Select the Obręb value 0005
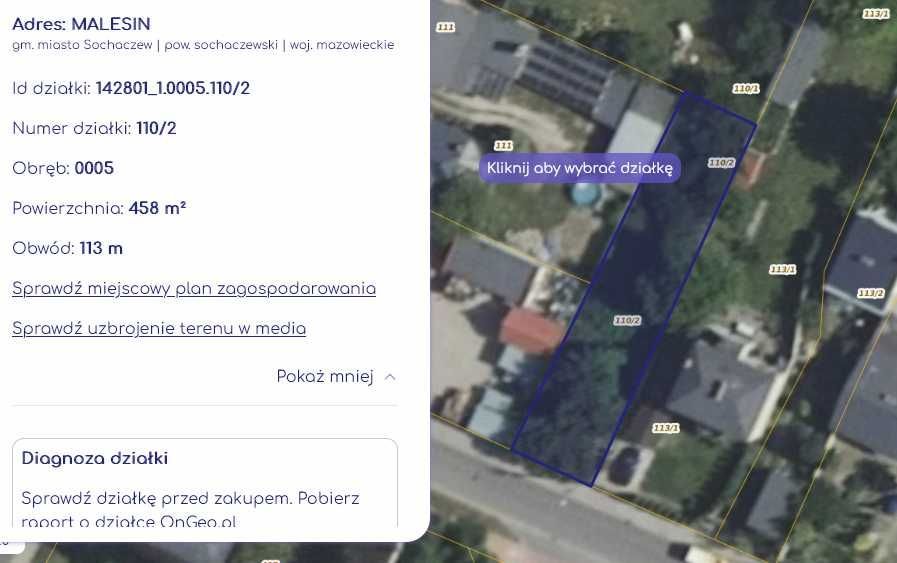 point(94,168)
